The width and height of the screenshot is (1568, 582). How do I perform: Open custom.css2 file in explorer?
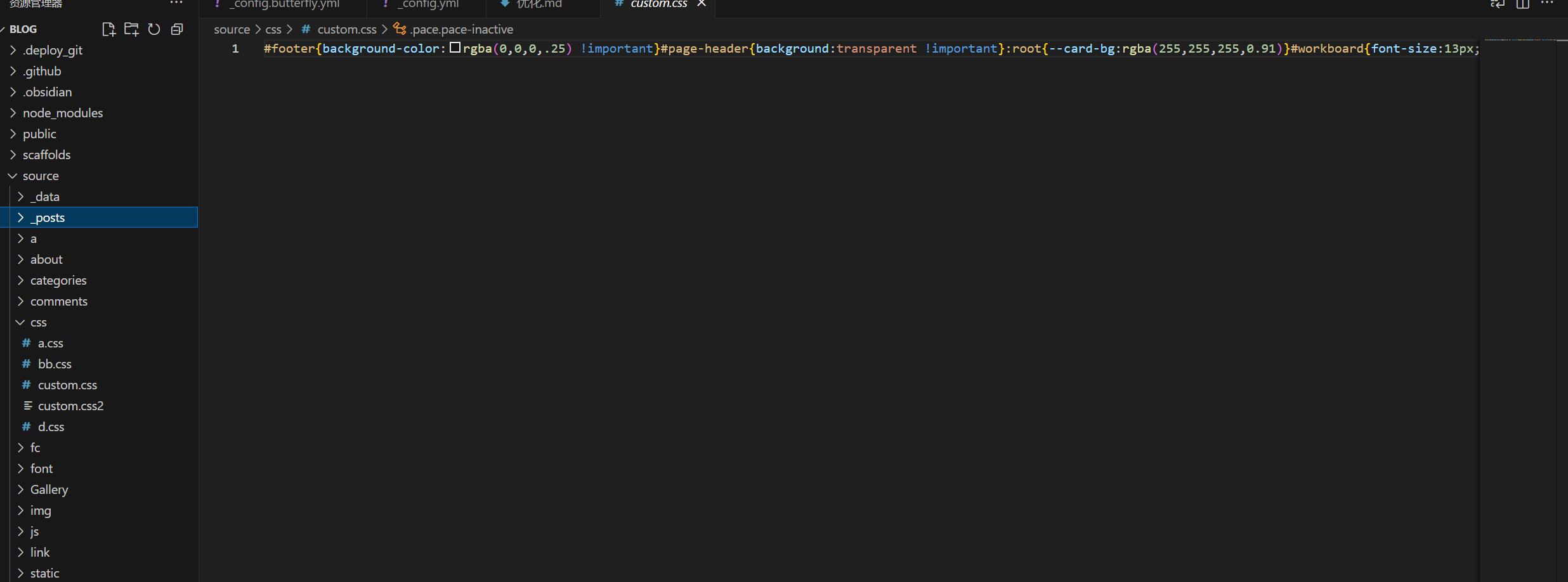point(70,406)
